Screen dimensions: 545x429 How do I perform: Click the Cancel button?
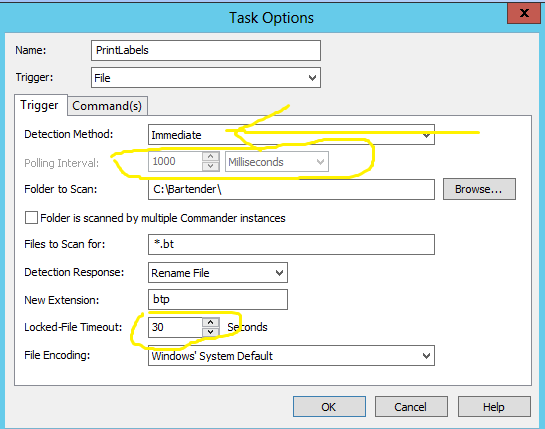411,406
